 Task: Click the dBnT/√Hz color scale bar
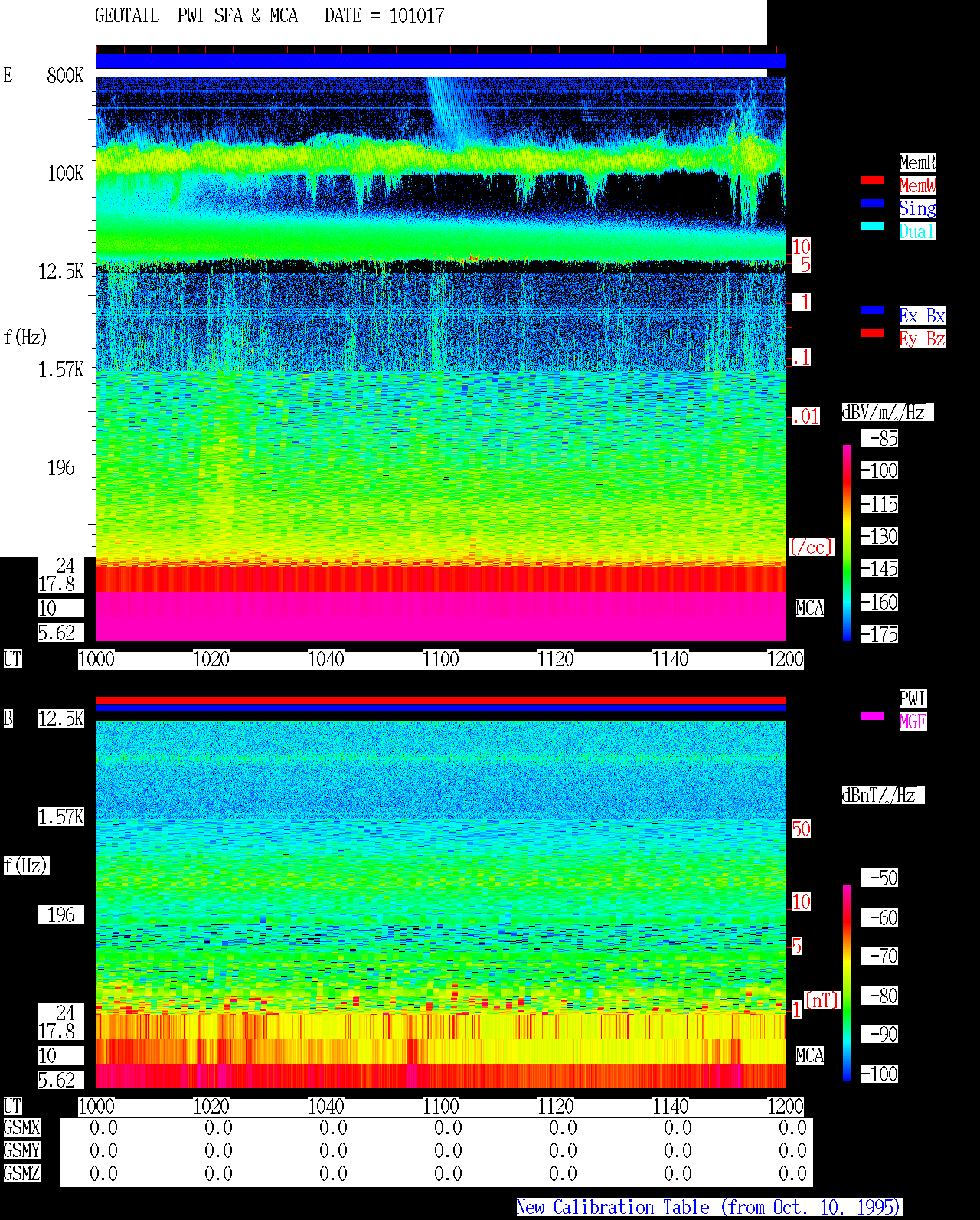847,983
